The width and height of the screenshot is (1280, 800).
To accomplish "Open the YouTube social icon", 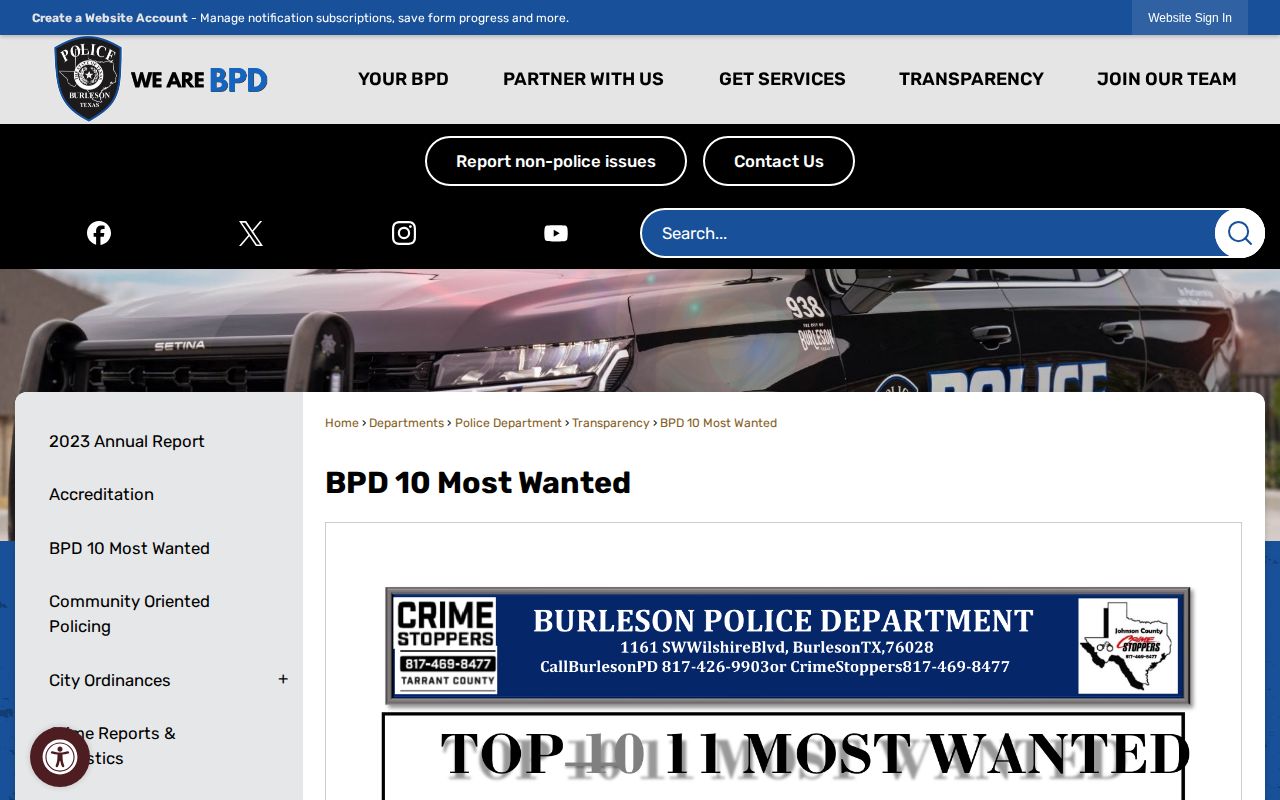I will [556, 233].
